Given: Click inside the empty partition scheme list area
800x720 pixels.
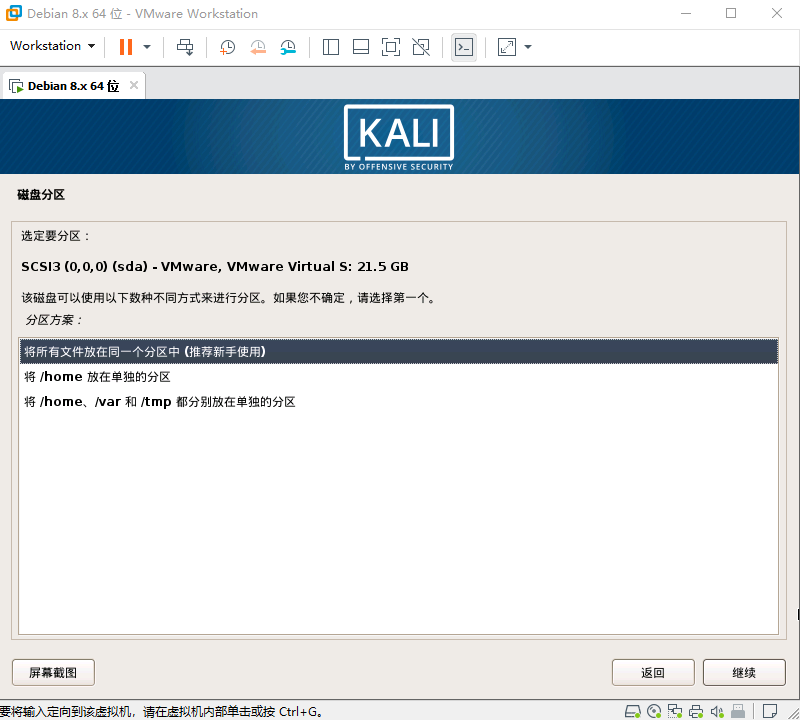Looking at the screenshot, I should point(399,523).
